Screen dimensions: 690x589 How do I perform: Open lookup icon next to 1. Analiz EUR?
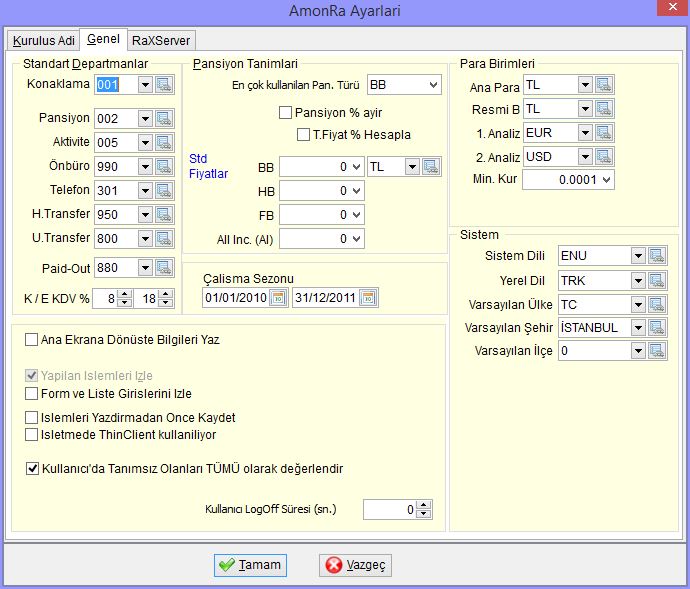tap(604, 133)
